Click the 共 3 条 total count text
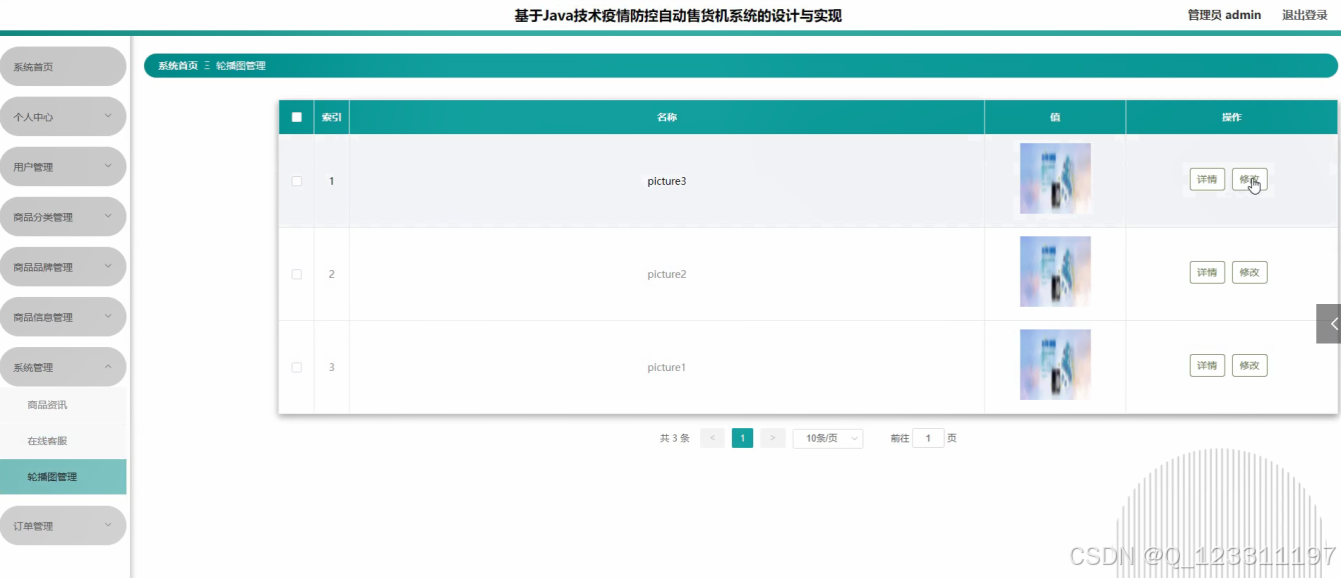 pos(675,438)
